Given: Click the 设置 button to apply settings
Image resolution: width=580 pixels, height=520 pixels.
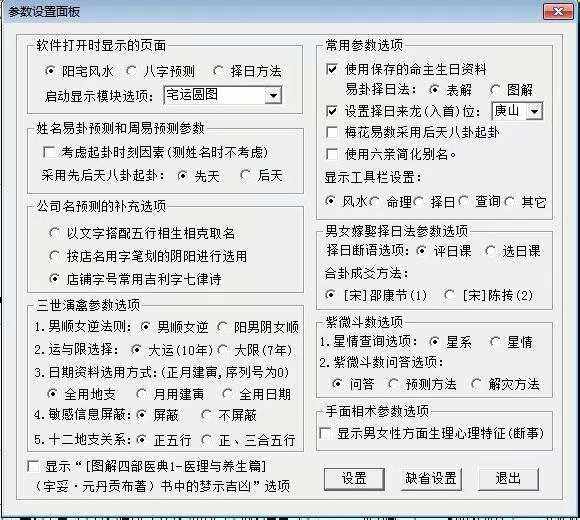Looking at the screenshot, I should (354, 479).
